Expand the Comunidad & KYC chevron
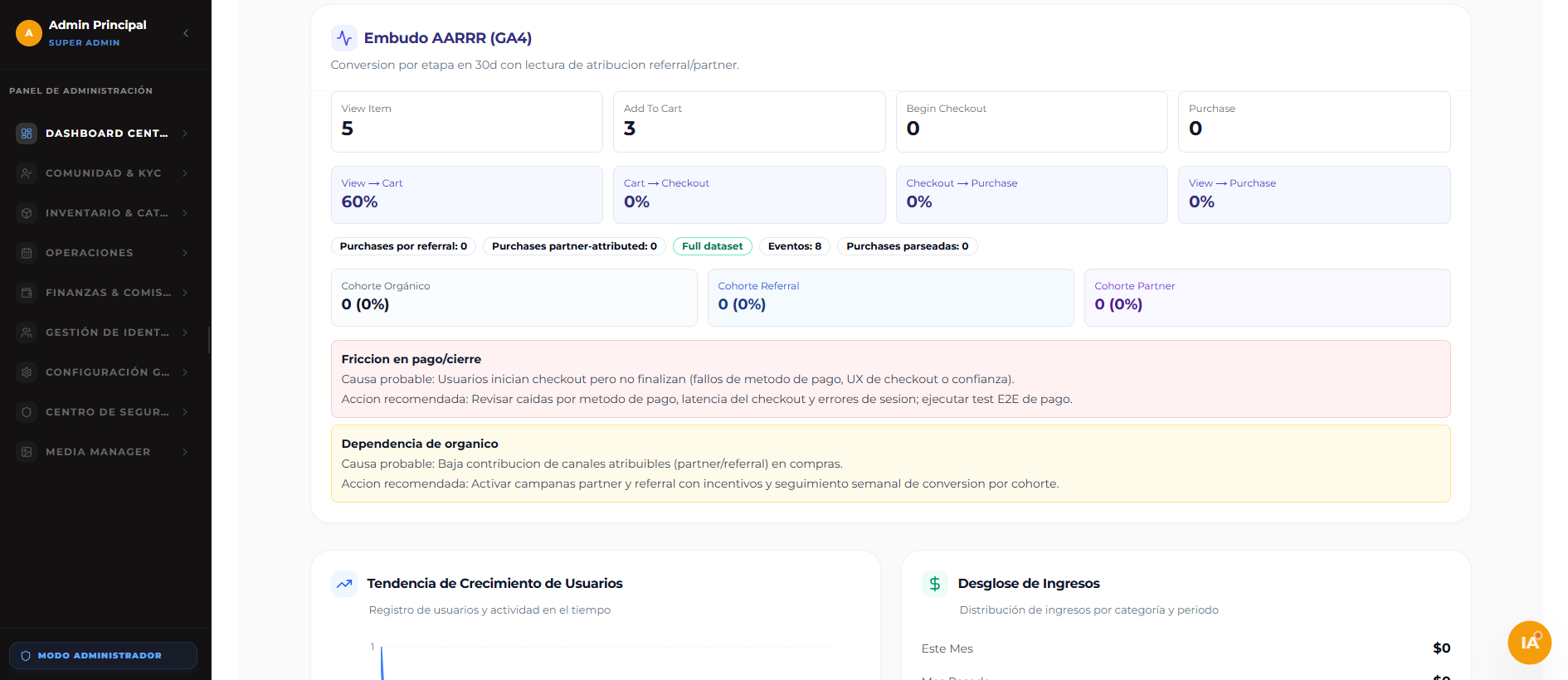The height and width of the screenshot is (680, 1568). (185, 173)
